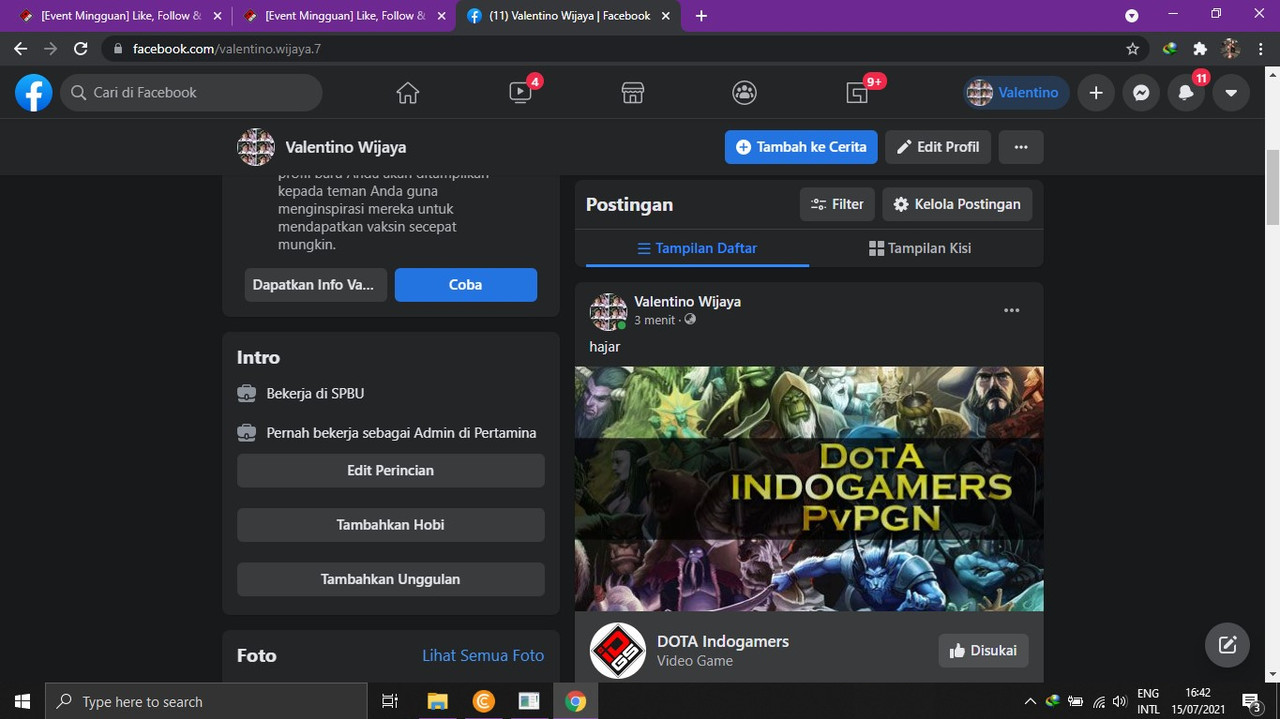Screen dimensions: 1280x719
Task: Click the Edit Profil button
Action: click(x=938, y=147)
